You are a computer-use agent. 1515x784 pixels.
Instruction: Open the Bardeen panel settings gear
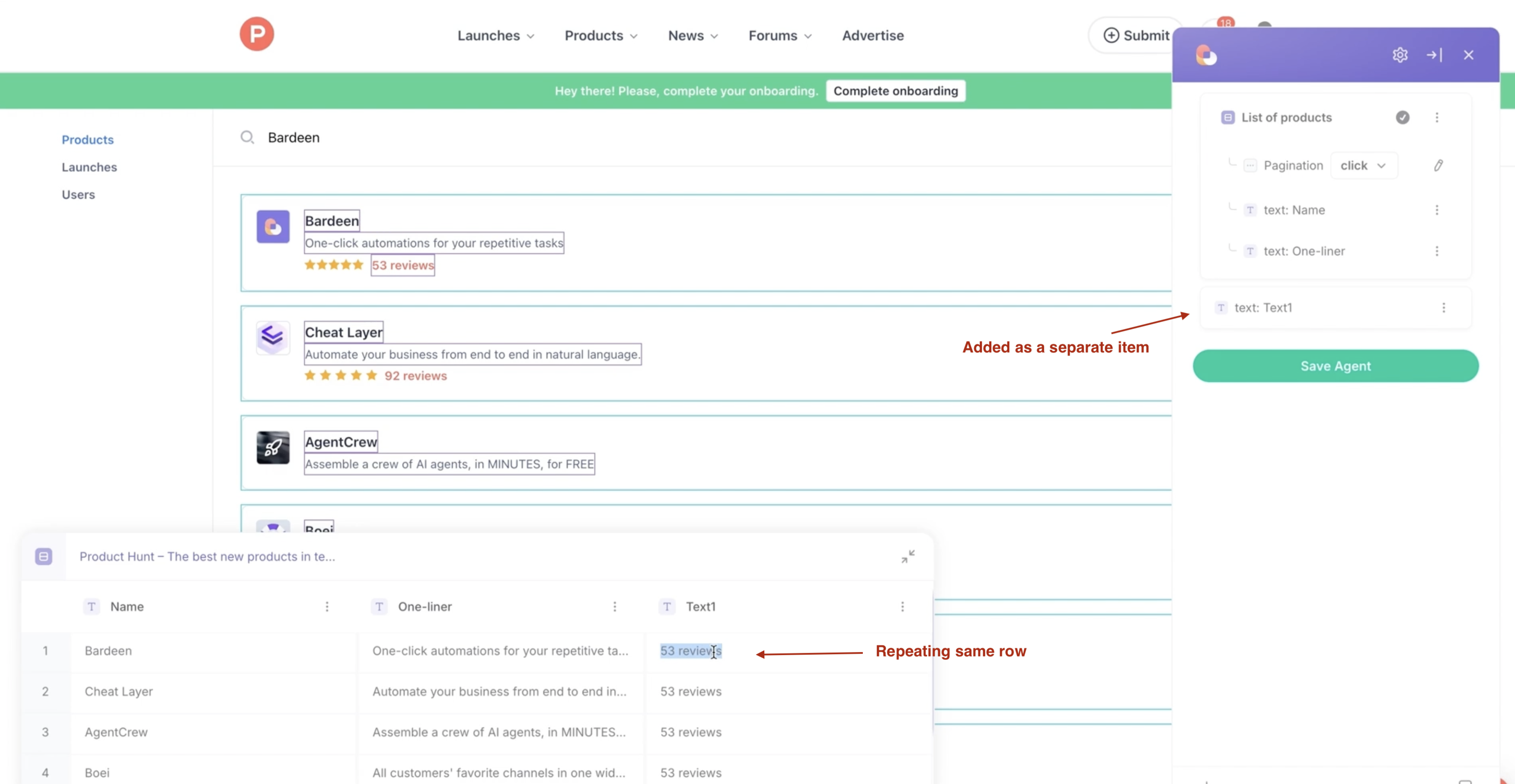tap(1400, 55)
